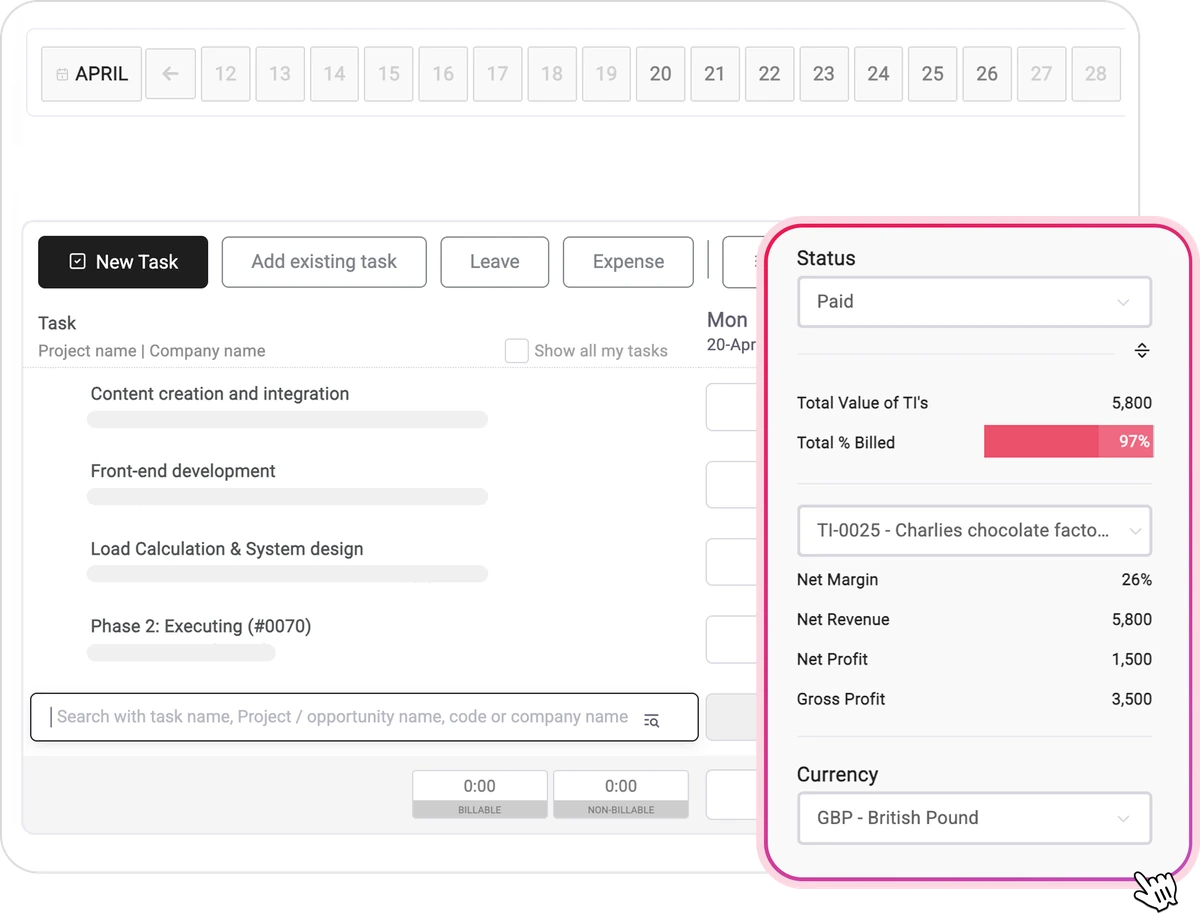
Task: Open Content creation and integration task
Action: pos(220,394)
